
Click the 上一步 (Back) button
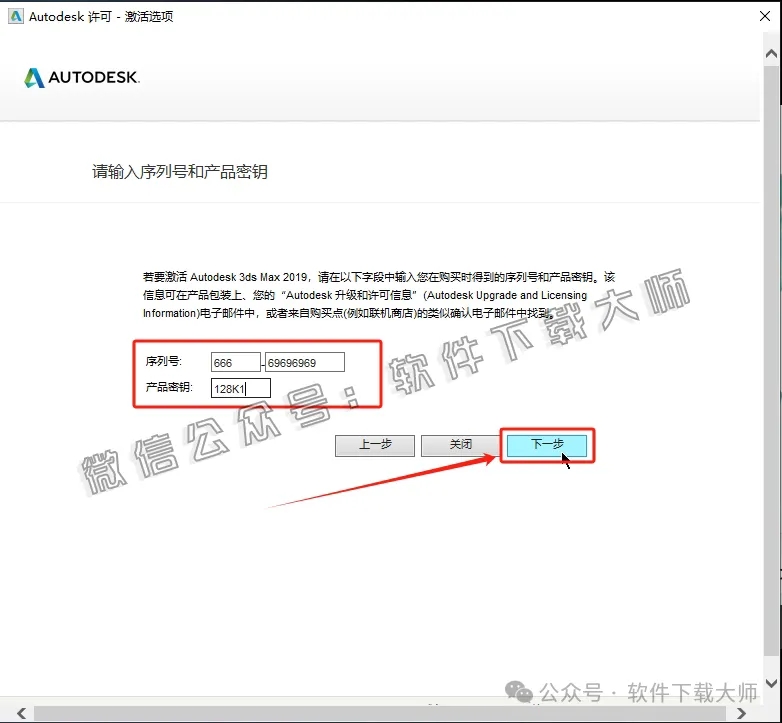click(375, 445)
